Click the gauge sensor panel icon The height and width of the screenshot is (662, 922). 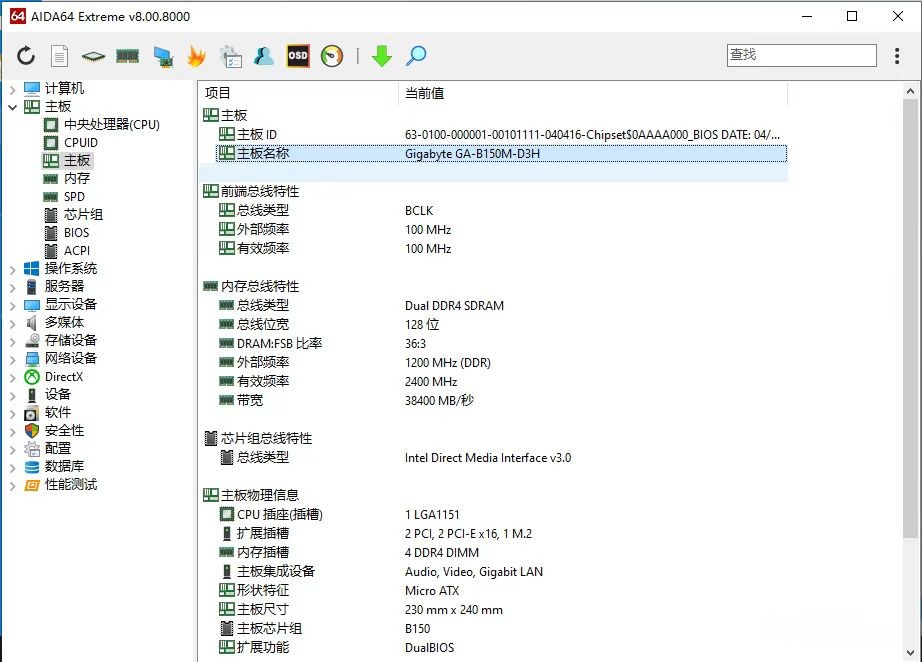(x=332, y=56)
